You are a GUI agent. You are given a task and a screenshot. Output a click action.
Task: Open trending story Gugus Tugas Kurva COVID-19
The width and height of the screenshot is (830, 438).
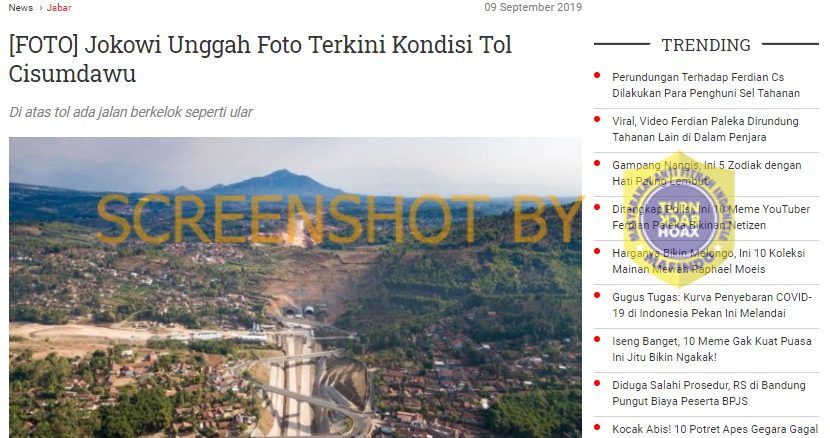point(711,305)
